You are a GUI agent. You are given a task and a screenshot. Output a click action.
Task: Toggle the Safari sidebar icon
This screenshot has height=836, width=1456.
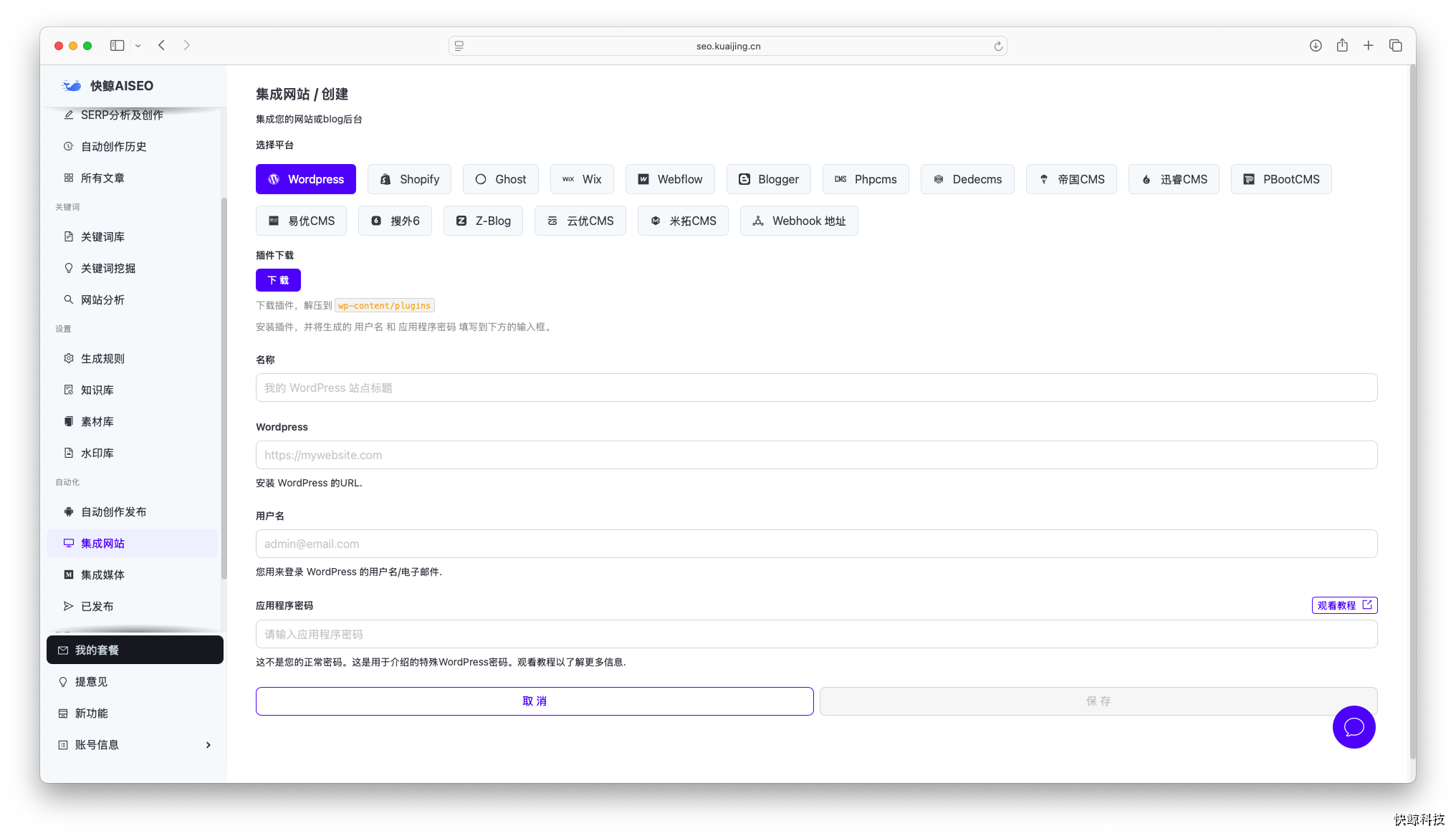117,45
